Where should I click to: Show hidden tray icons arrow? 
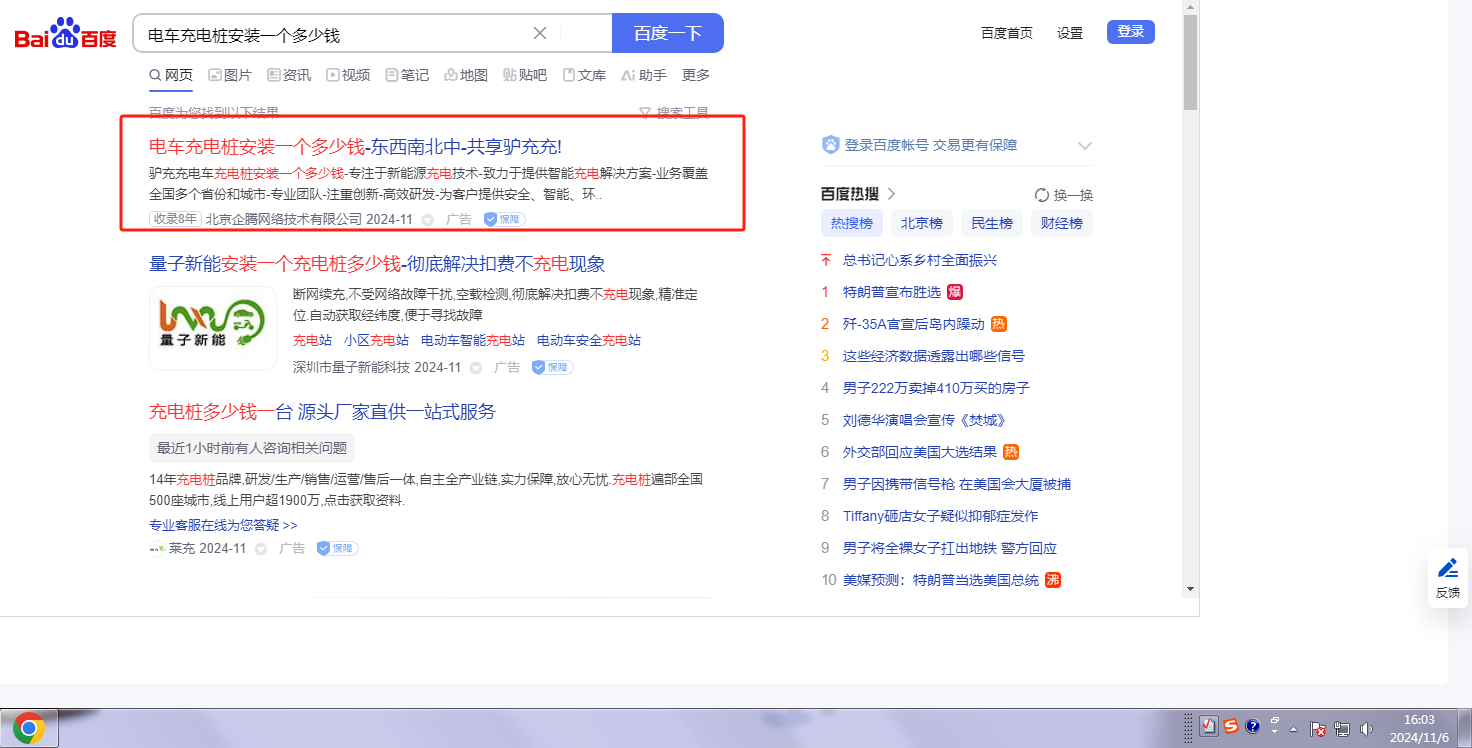click(1294, 729)
